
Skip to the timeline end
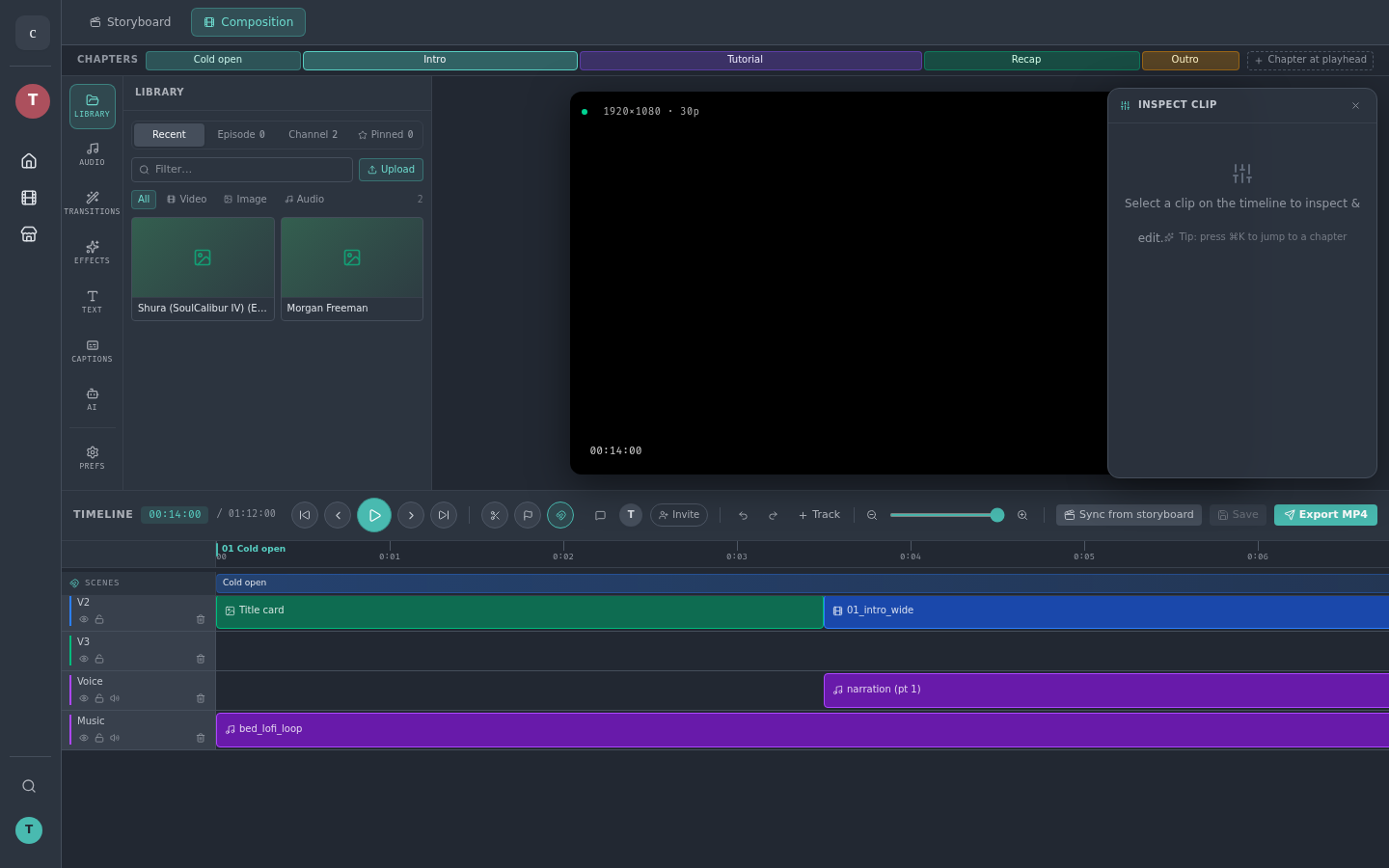coord(444,515)
